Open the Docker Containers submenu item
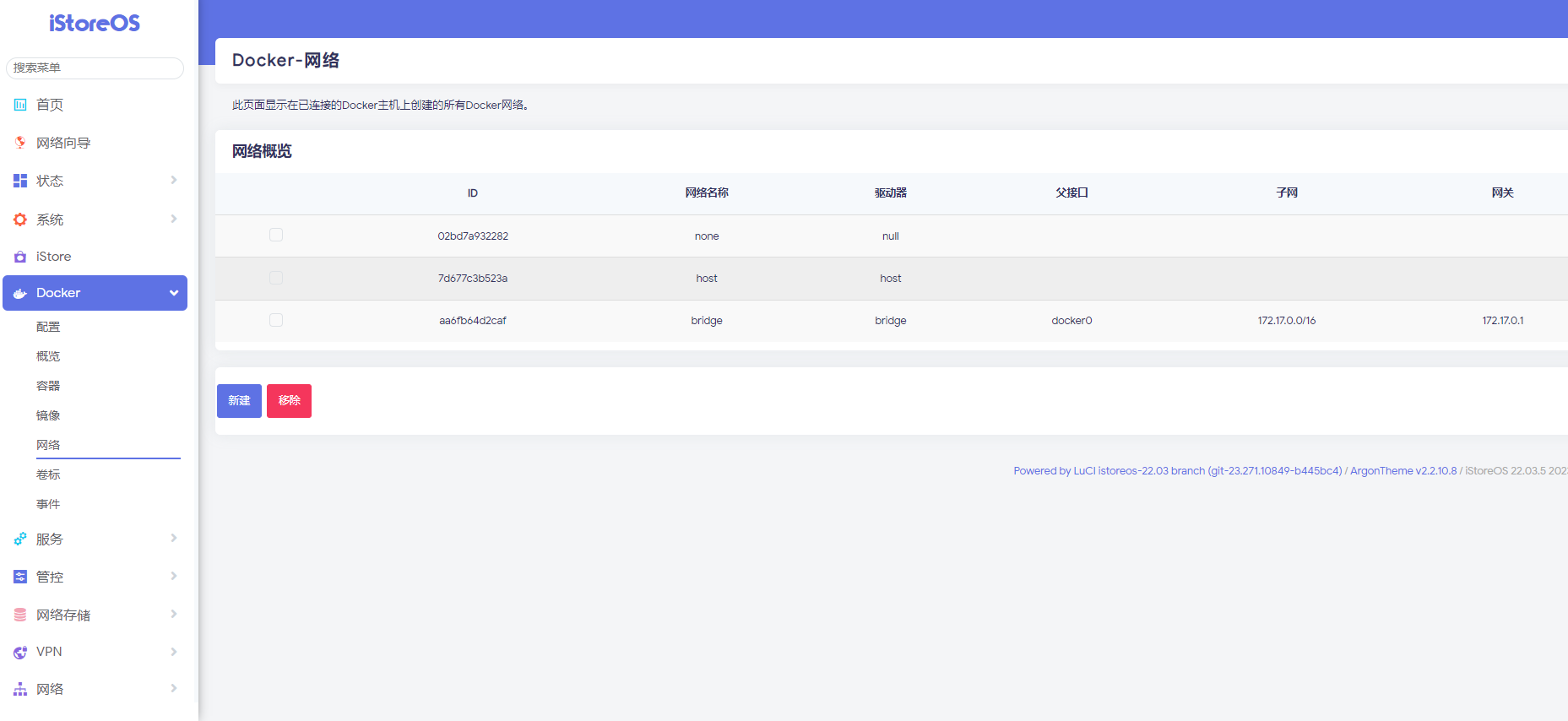 click(x=48, y=386)
